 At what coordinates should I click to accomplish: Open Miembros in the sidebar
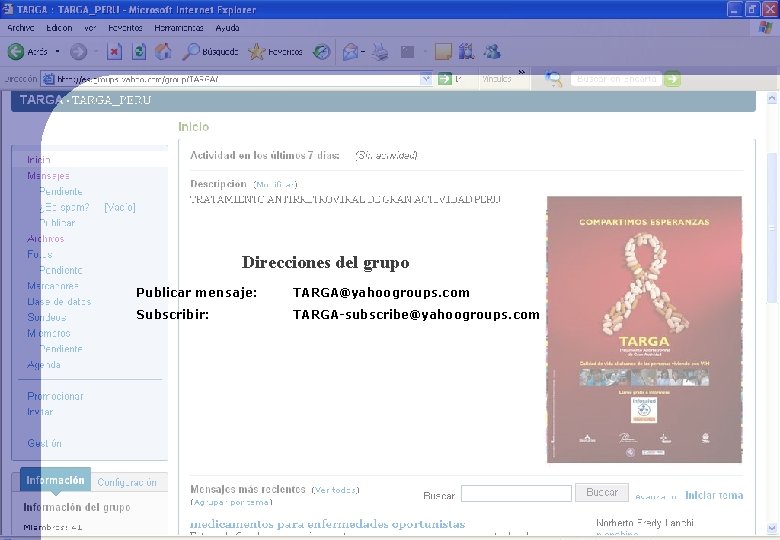tap(49, 333)
